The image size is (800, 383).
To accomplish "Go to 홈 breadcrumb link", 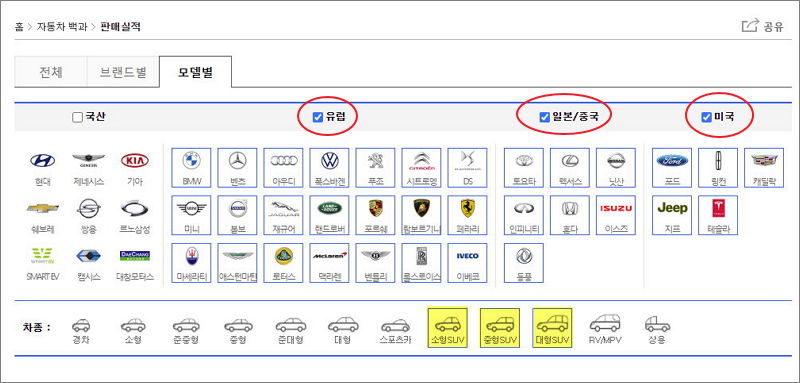I will (19, 27).
